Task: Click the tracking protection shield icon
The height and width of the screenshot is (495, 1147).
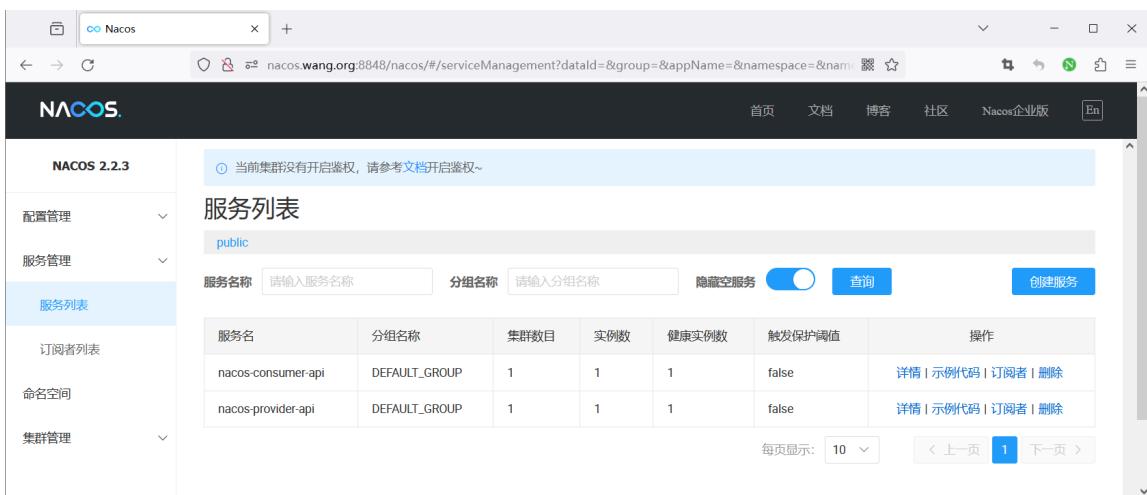Action: (205, 65)
